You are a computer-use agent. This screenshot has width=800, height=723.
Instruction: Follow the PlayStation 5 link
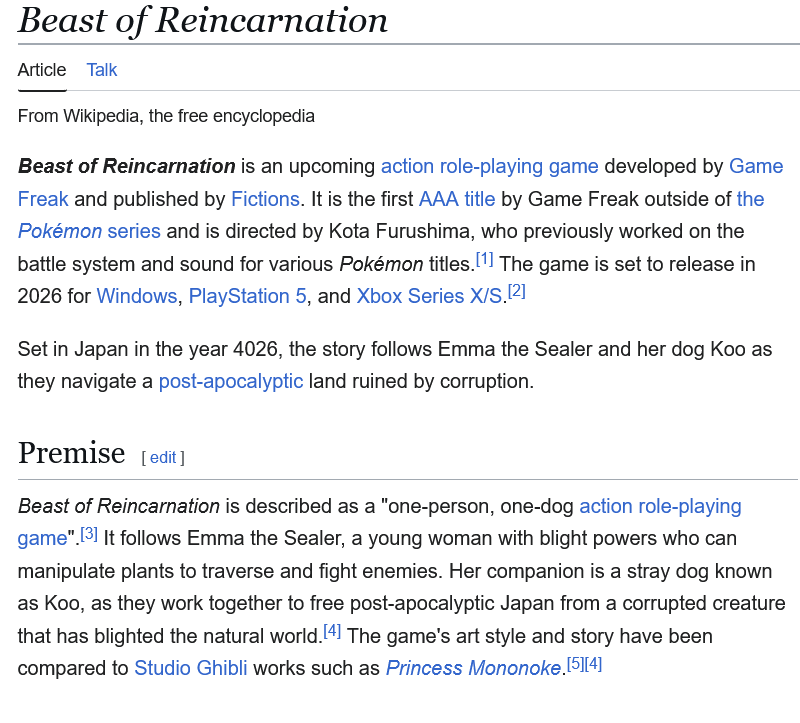point(247,296)
